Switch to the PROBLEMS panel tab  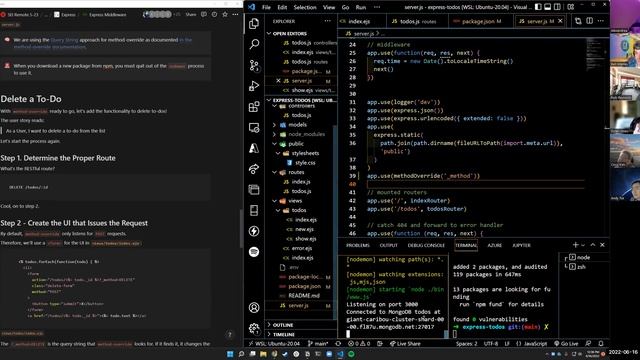(358, 245)
